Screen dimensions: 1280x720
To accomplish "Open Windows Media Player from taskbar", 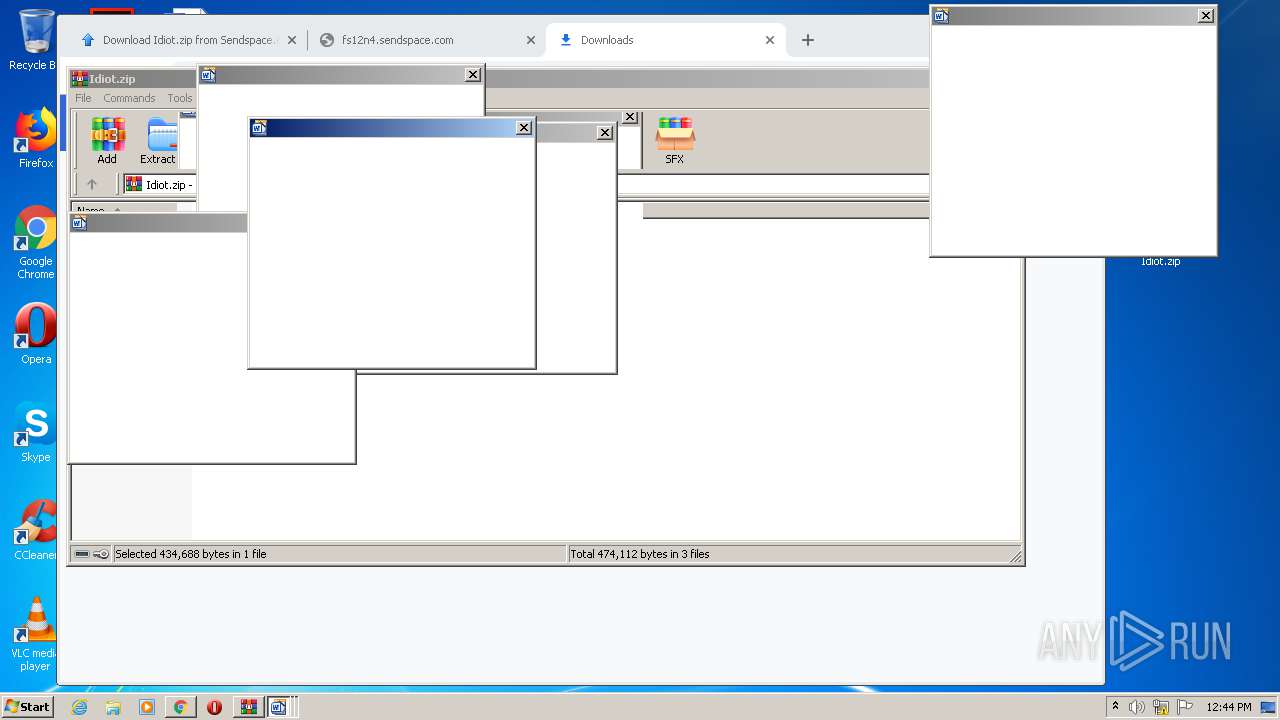I will tap(147, 707).
